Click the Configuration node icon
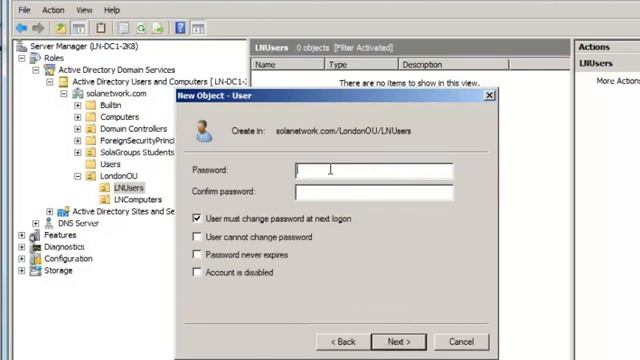This screenshot has width=640, height=360. point(36,259)
